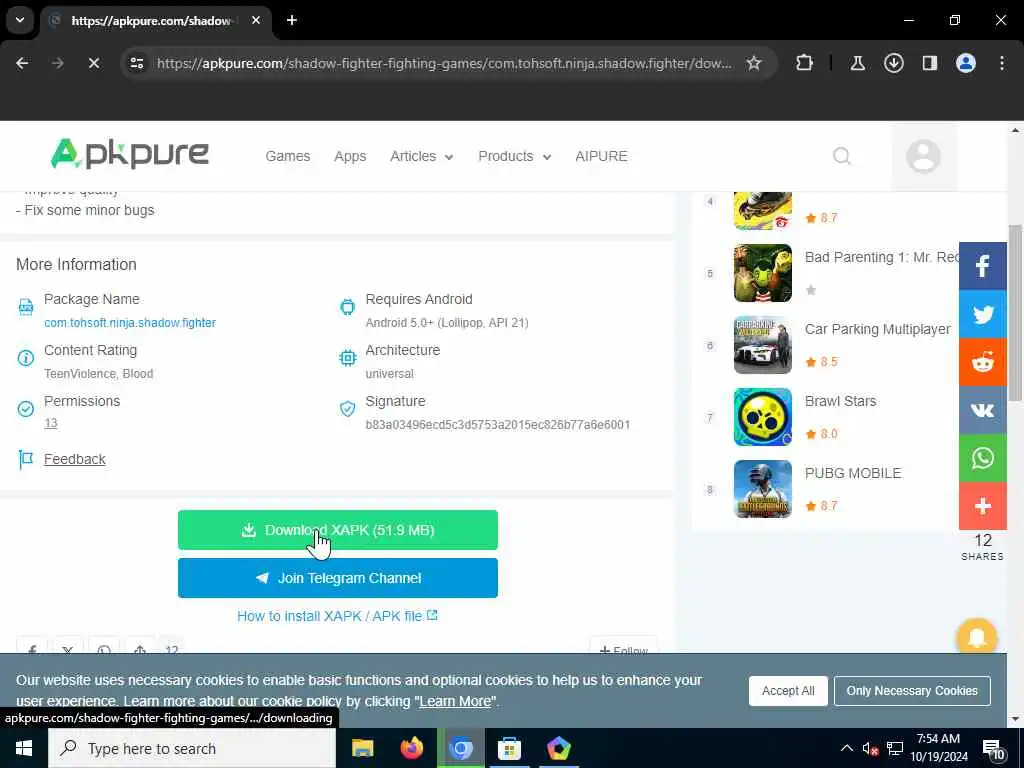
Task: Open the Feedback link
Action: (x=74, y=459)
